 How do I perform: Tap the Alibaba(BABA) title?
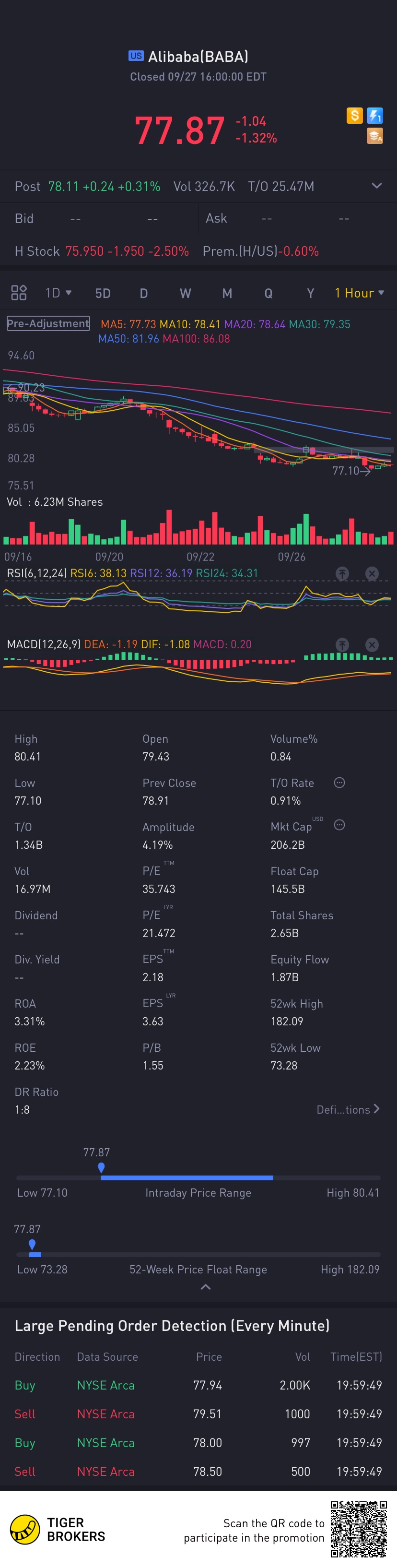tap(198, 57)
